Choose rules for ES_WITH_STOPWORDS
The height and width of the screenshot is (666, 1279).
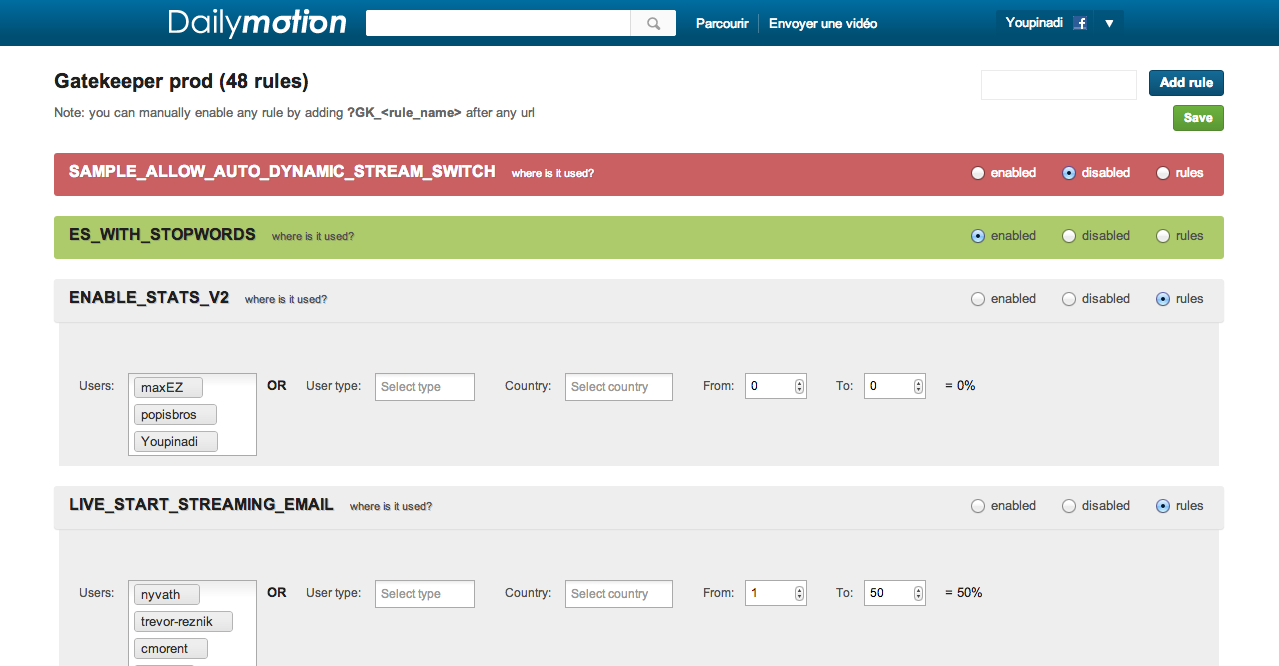pos(1163,236)
